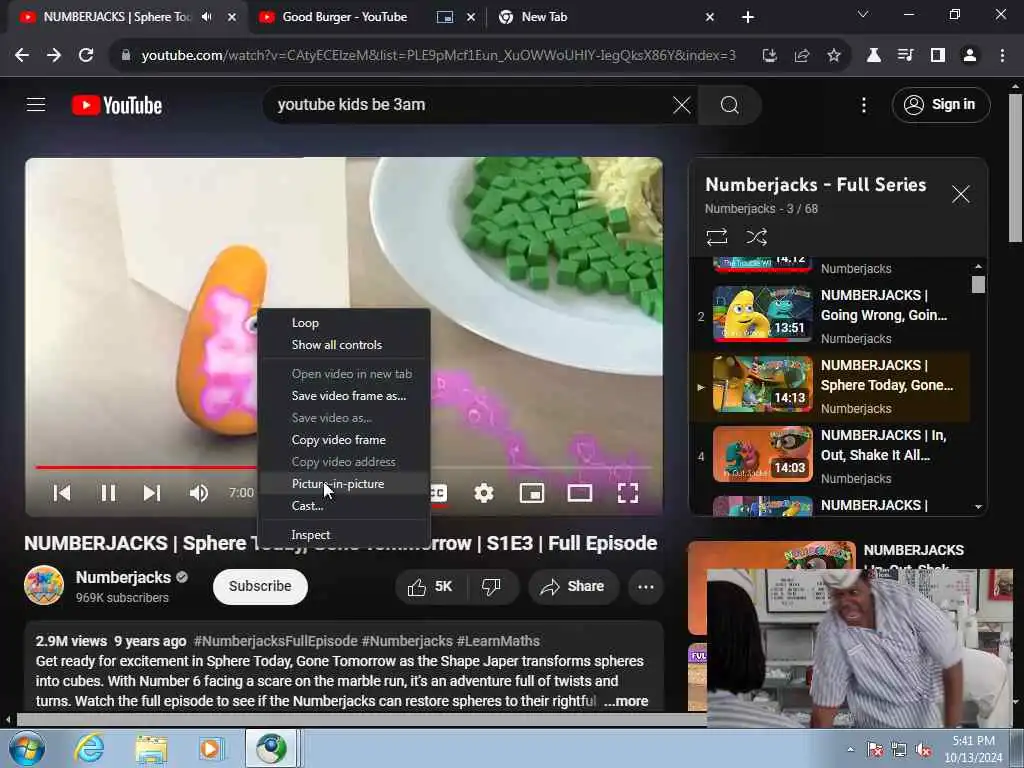
Task: Close the Numberjacks playlist panel
Action: pyautogui.click(x=960, y=194)
